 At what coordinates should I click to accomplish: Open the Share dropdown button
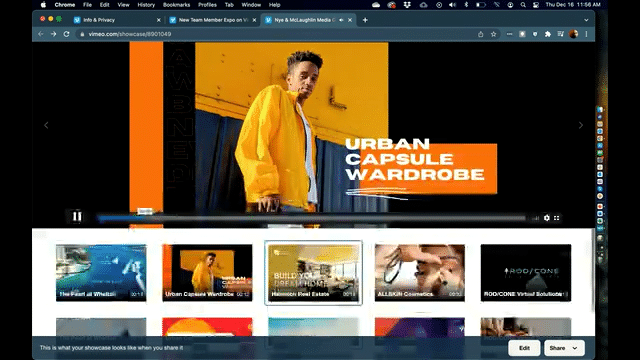click(564, 348)
